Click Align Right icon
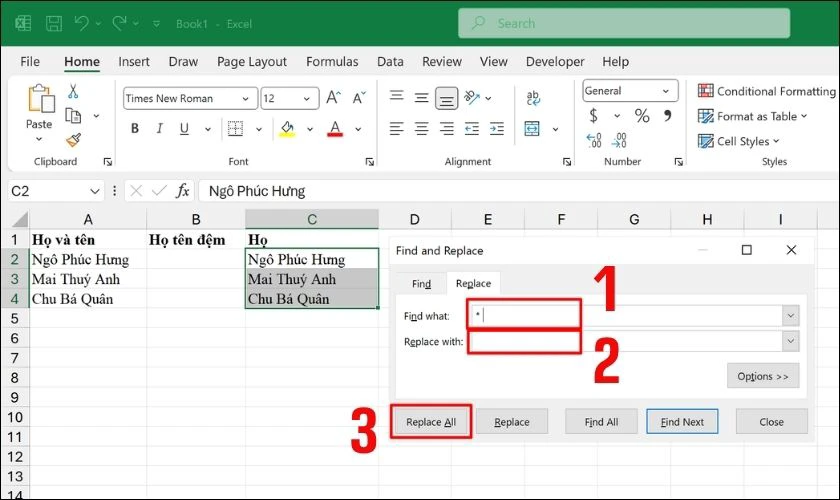 tap(446, 129)
